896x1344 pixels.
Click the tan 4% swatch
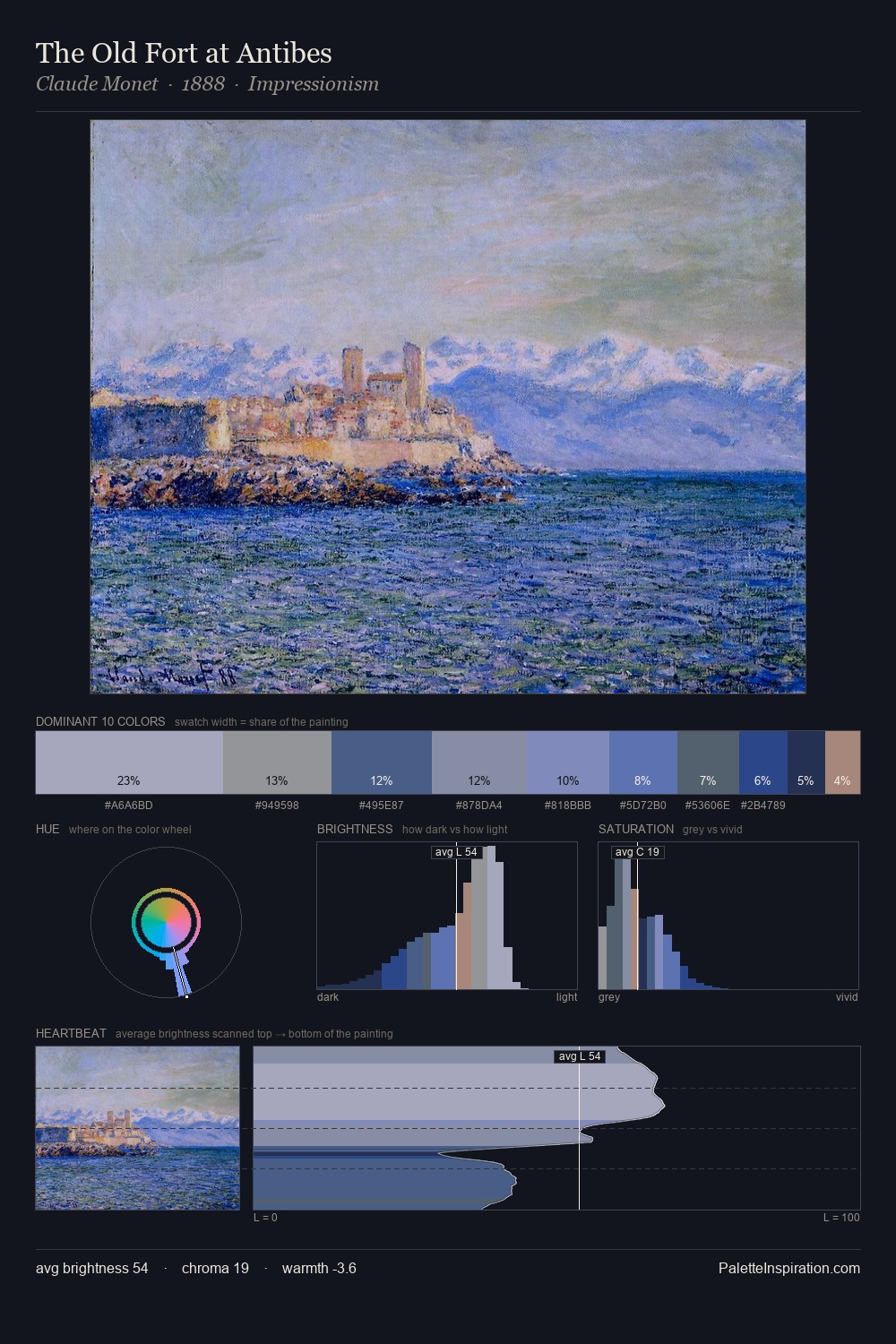click(842, 762)
